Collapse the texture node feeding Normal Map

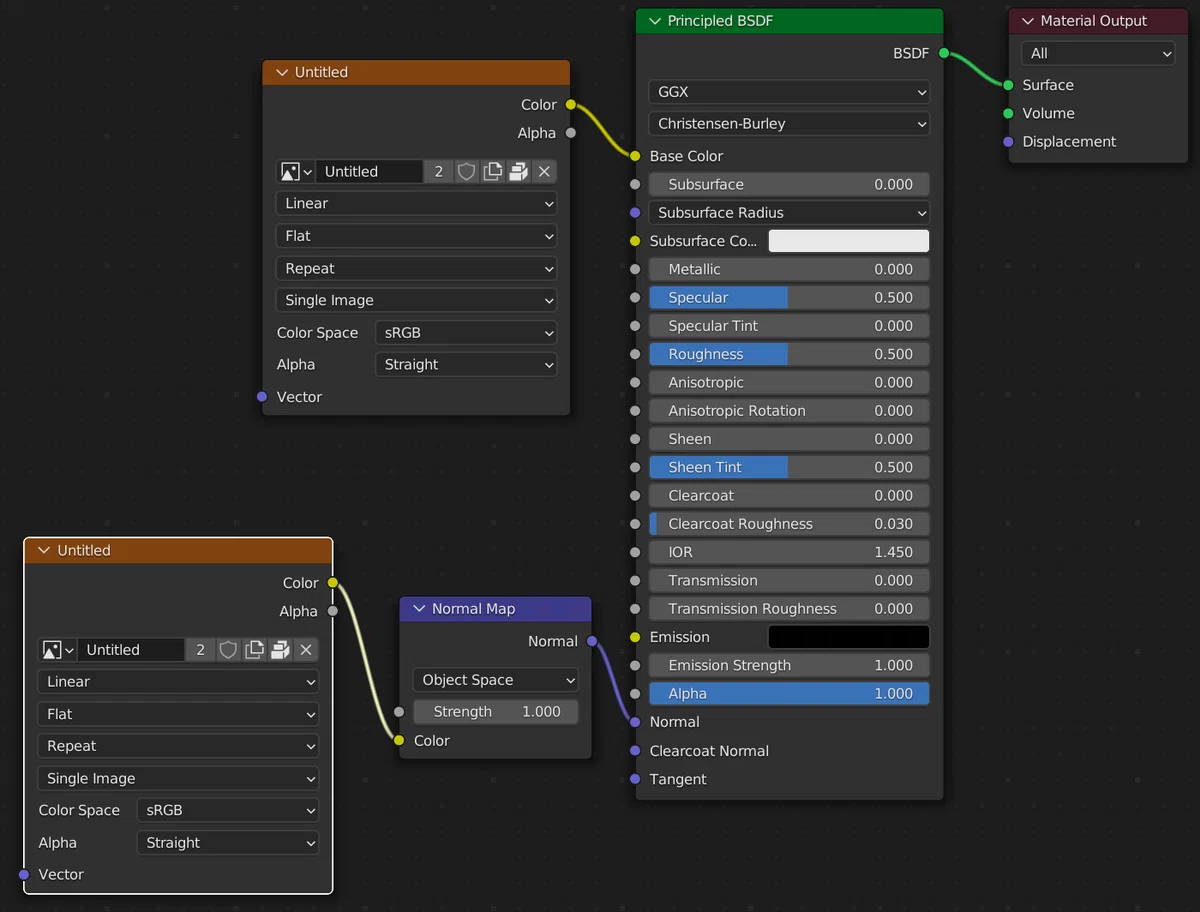coord(44,551)
